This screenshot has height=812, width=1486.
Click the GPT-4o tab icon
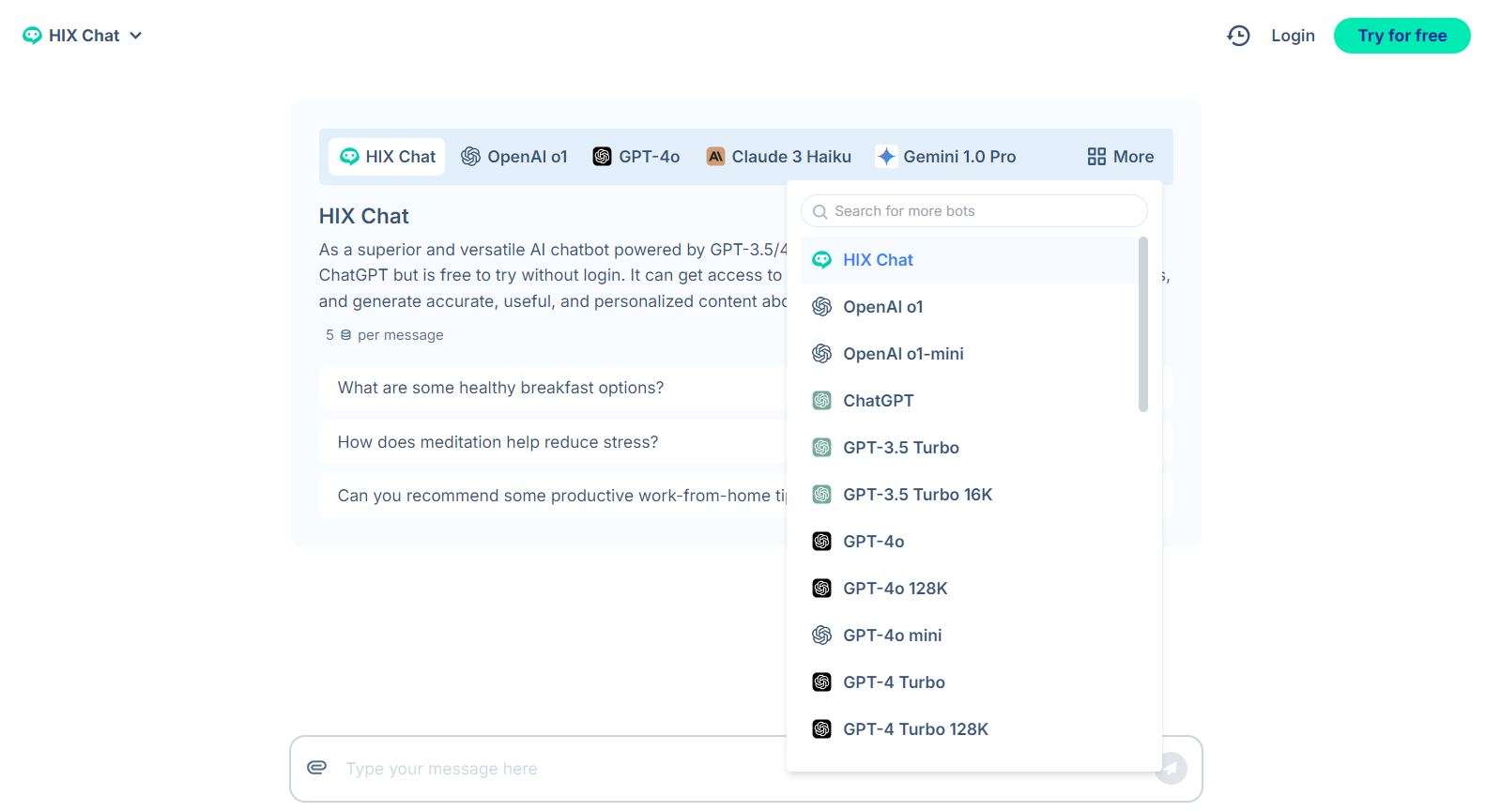tap(602, 157)
